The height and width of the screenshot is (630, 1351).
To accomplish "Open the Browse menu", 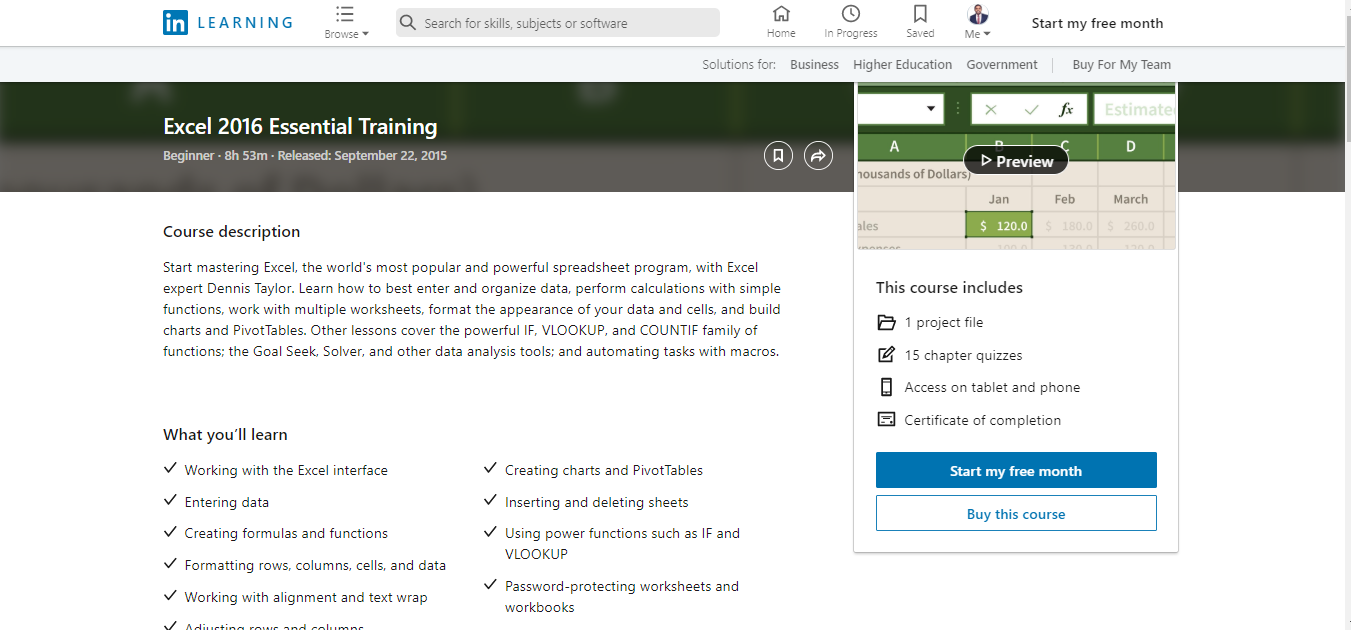I will coord(346,23).
